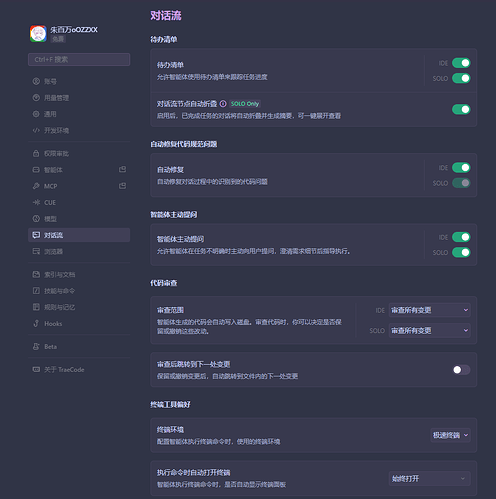Click the 浏览器 browser window icon
Image resolution: width=496 pixels, height=499 pixels.
pos(36,251)
